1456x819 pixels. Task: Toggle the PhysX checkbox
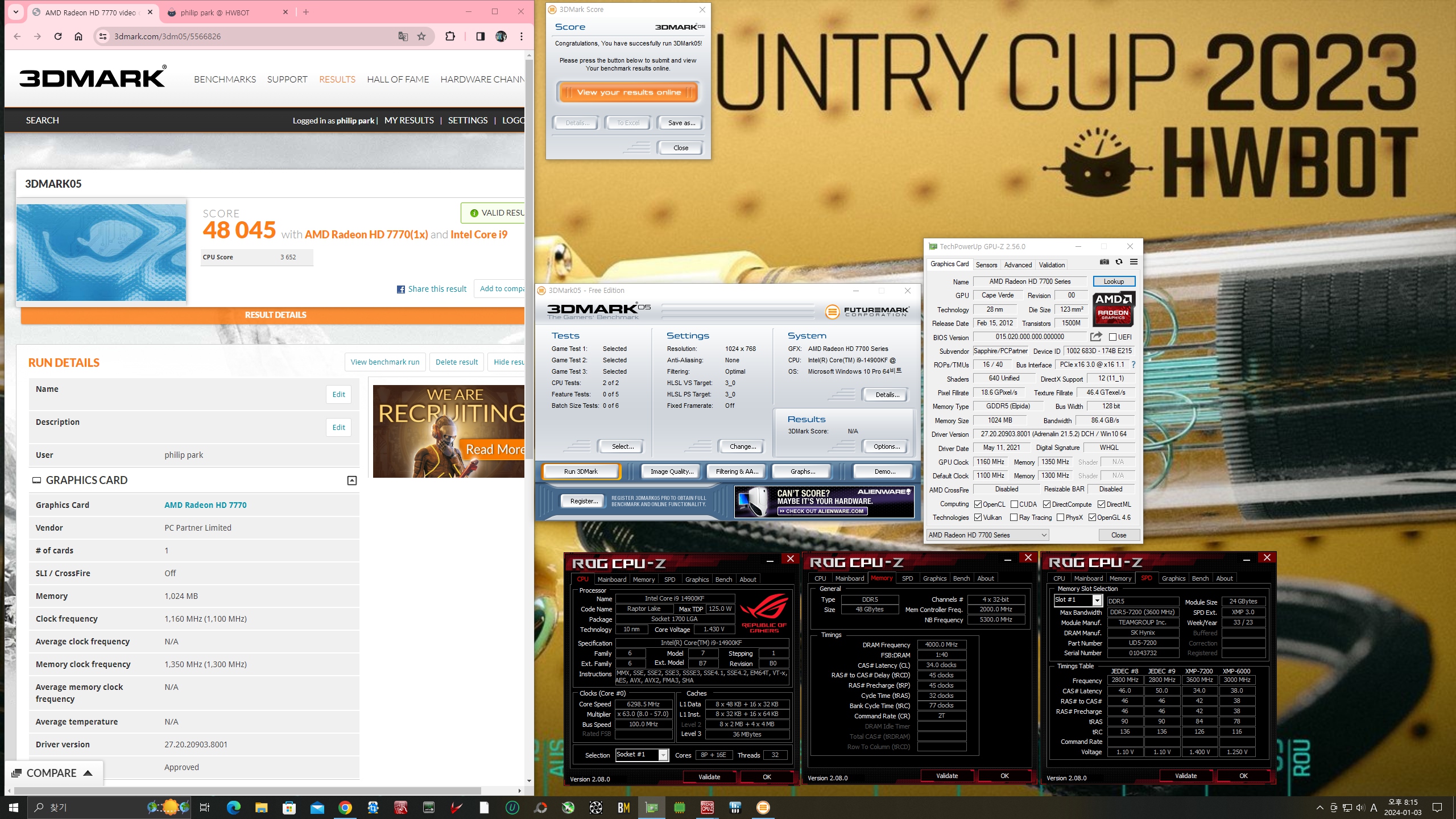point(1060,517)
